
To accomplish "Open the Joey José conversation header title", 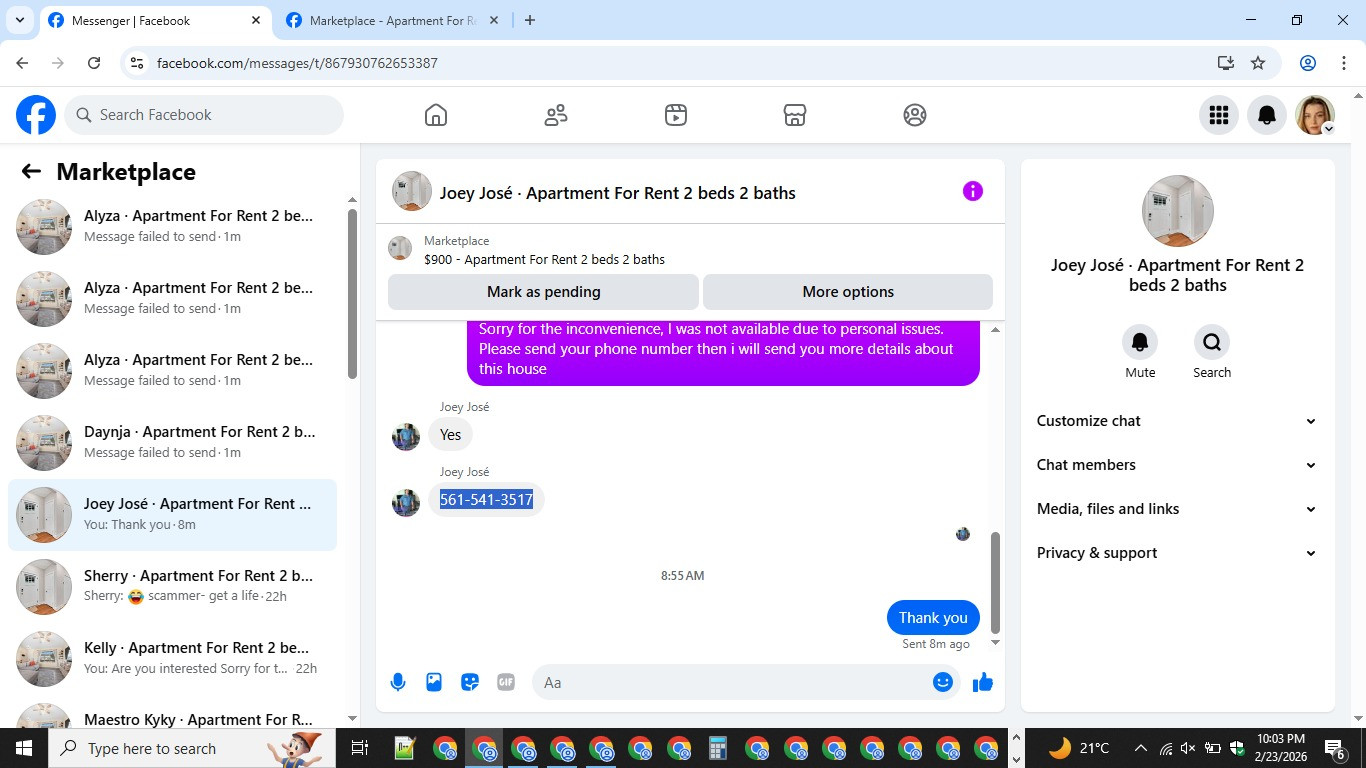I will (x=617, y=193).
